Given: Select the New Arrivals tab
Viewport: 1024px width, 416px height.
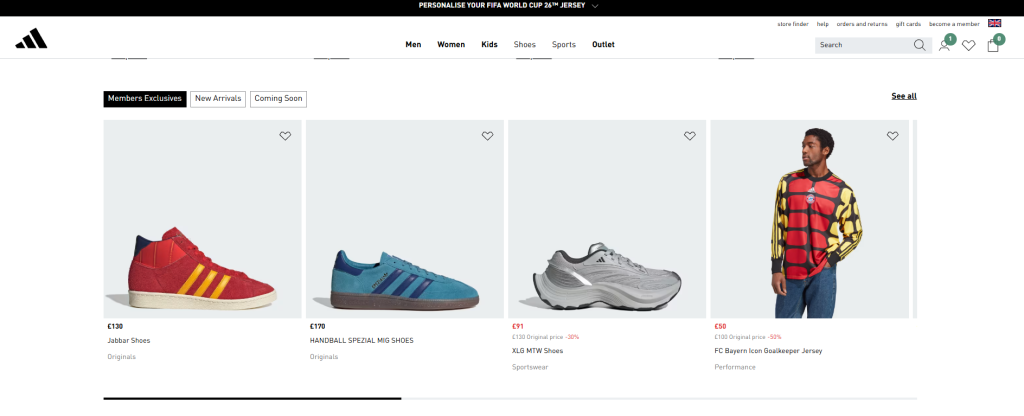Looking at the screenshot, I should click(x=218, y=99).
